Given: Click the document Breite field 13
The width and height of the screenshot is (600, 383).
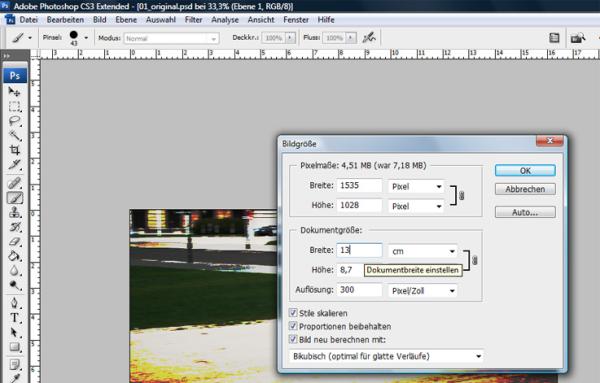Looking at the screenshot, I should (x=359, y=250).
